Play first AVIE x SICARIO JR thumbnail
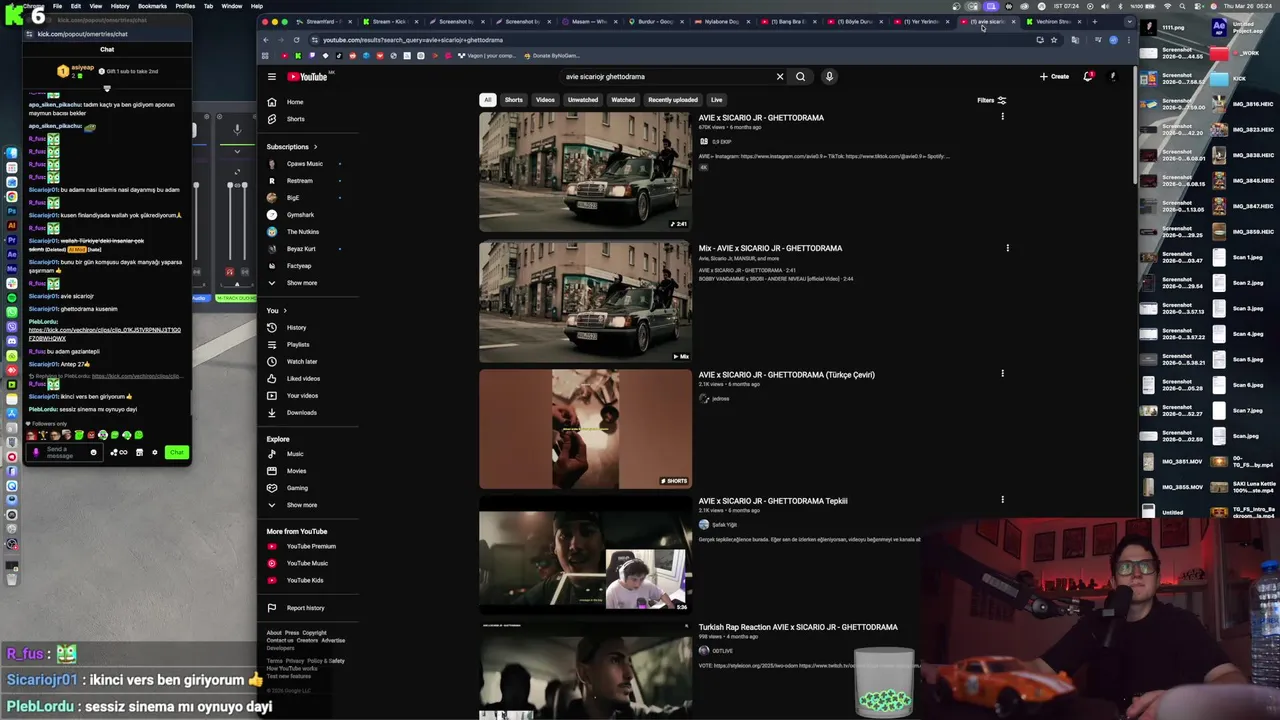The image size is (1280, 720). pyautogui.click(x=585, y=171)
